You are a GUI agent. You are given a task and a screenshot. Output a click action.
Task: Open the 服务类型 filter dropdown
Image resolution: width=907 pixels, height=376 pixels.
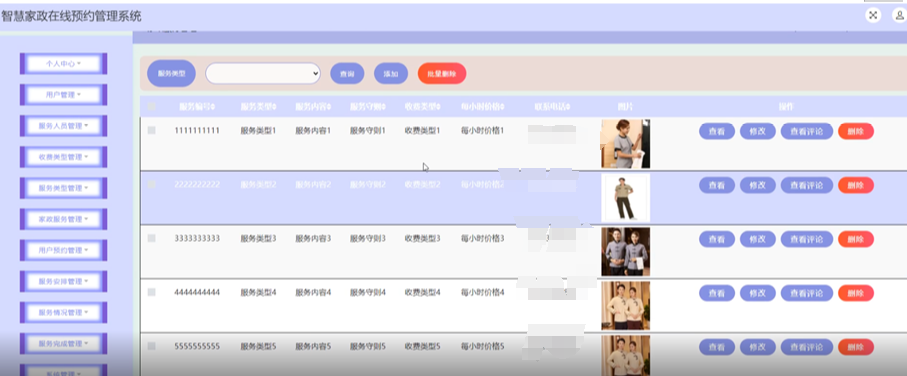263,73
